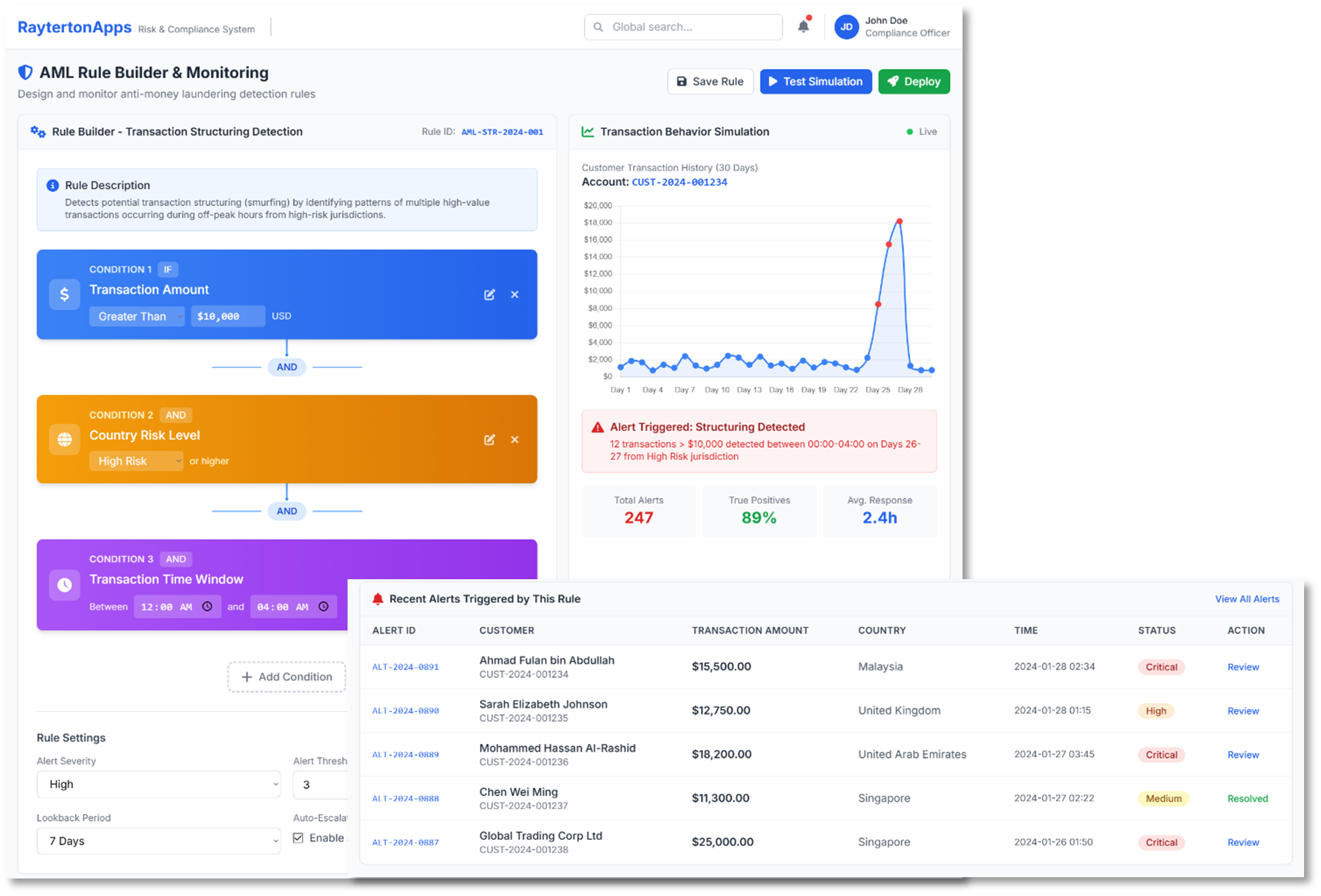Expand the High Risk level selector
The width and height of the screenshot is (1321, 896).
click(x=136, y=461)
